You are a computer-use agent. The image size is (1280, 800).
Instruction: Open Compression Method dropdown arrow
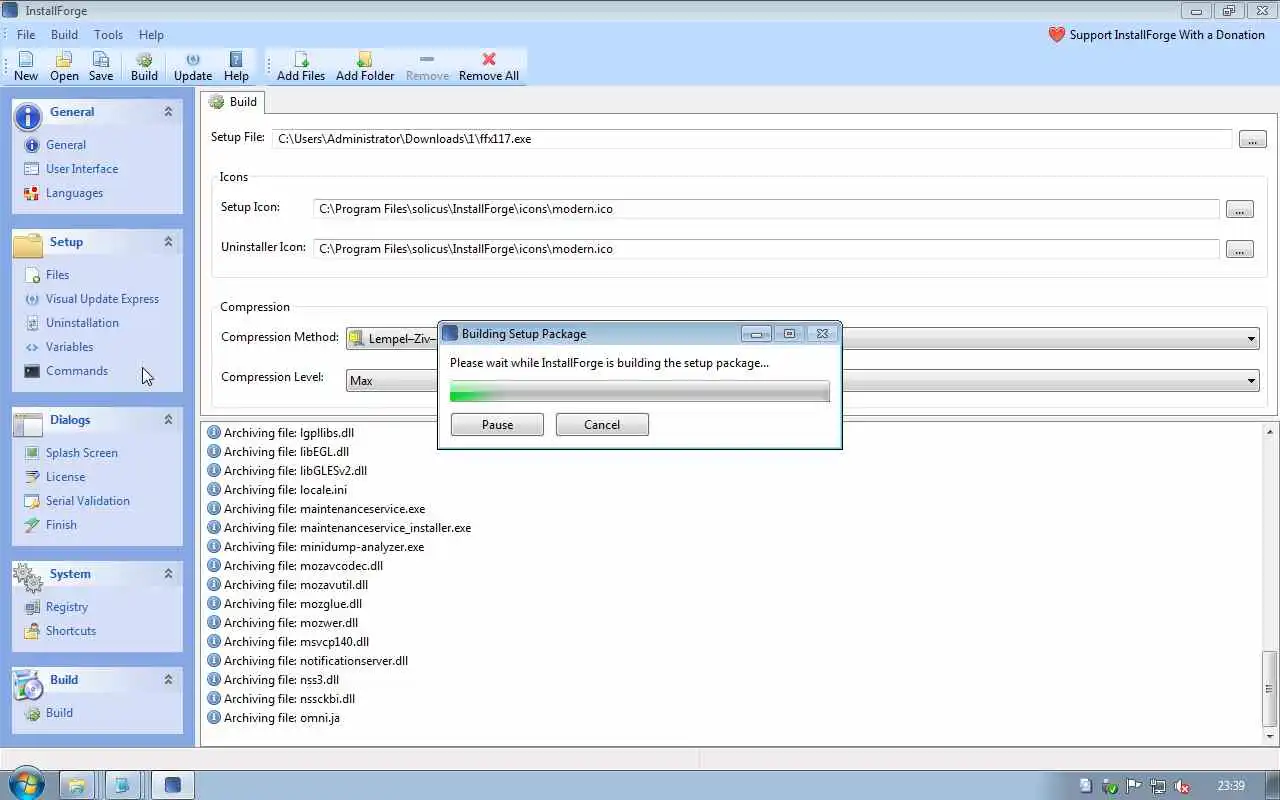coord(1250,339)
